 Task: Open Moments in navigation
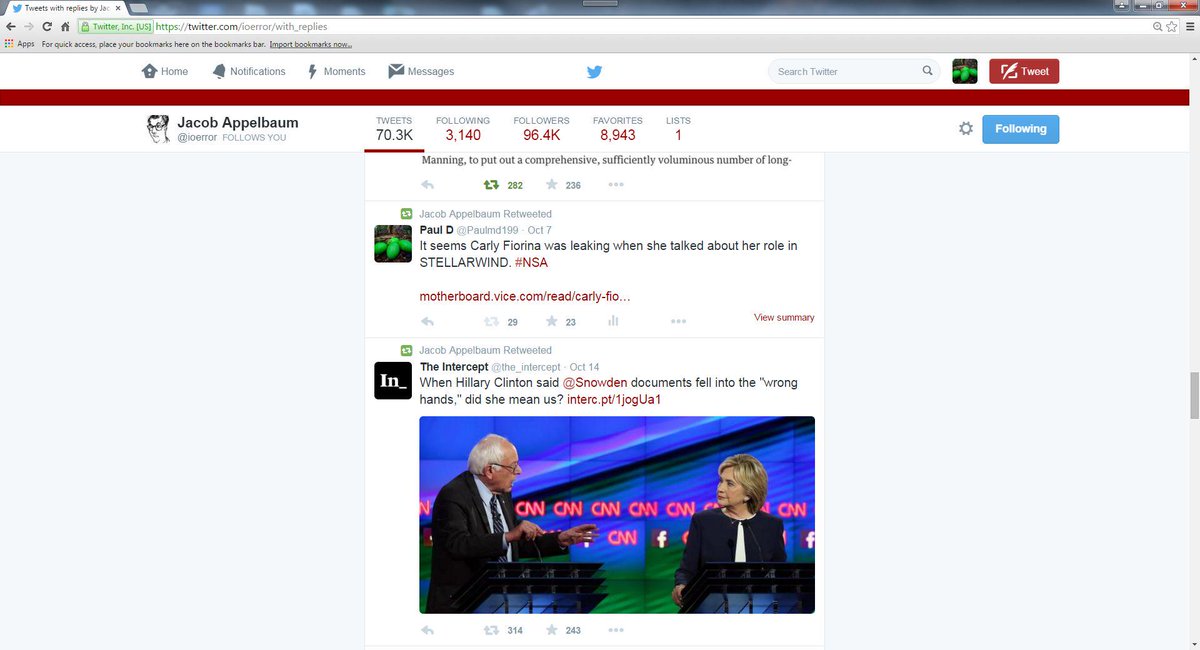(336, 71)
